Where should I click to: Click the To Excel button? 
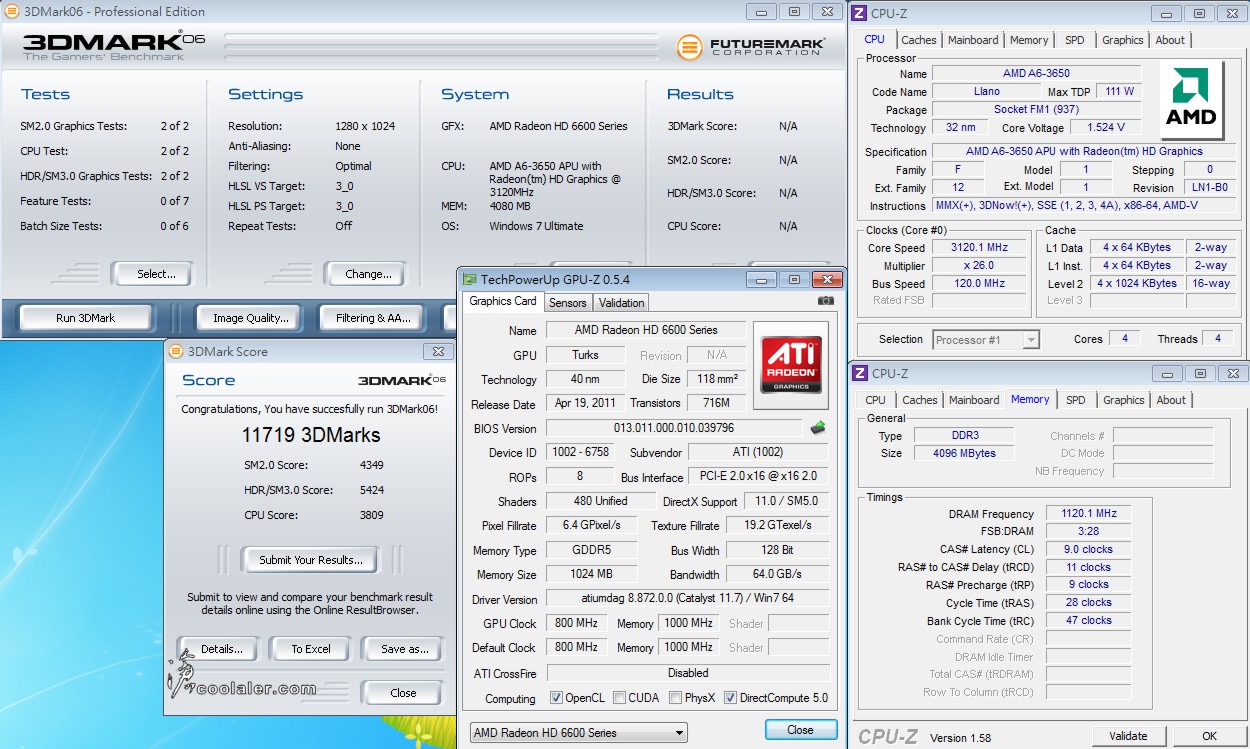[310, 649]
